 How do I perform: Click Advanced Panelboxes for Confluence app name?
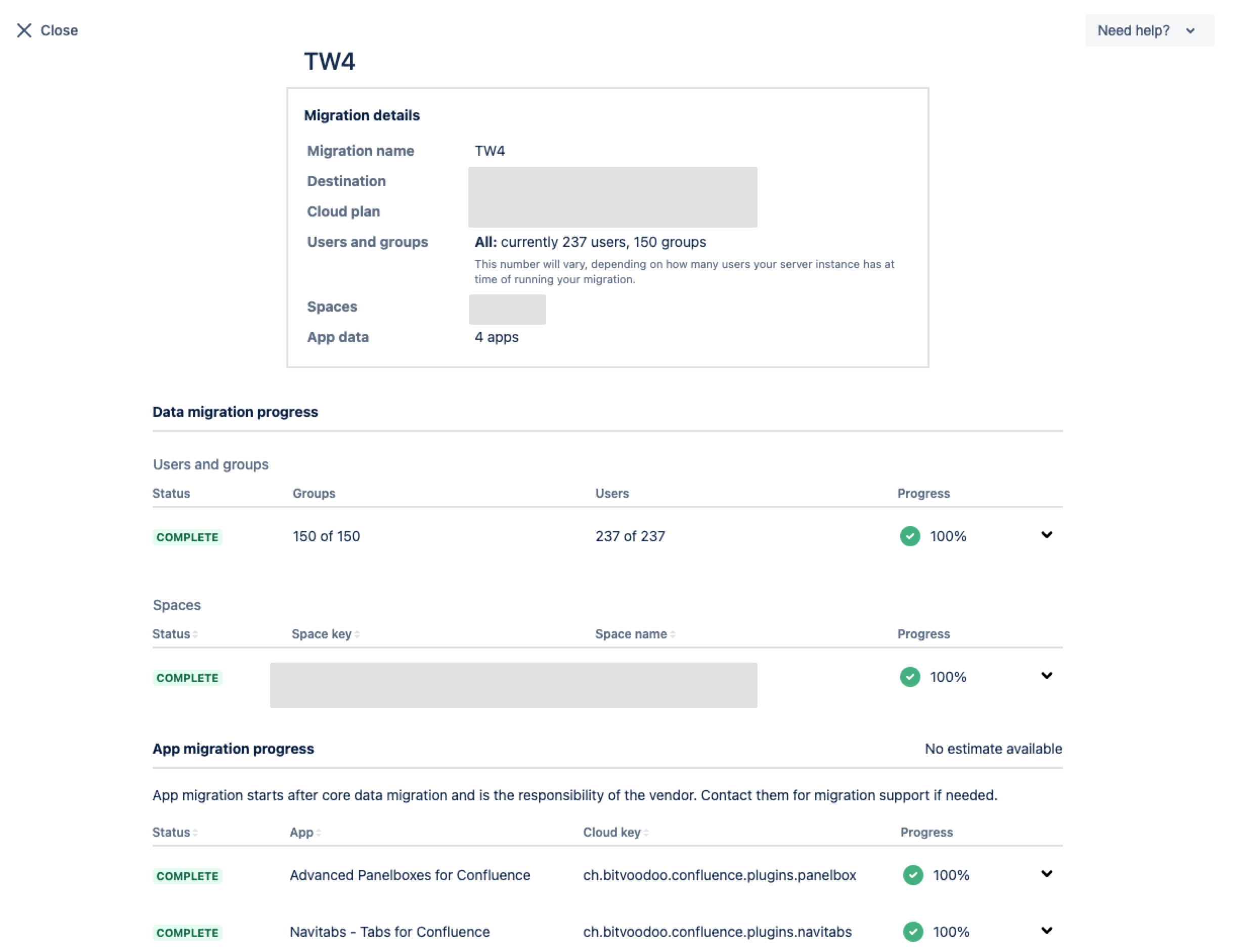(410, 875)
